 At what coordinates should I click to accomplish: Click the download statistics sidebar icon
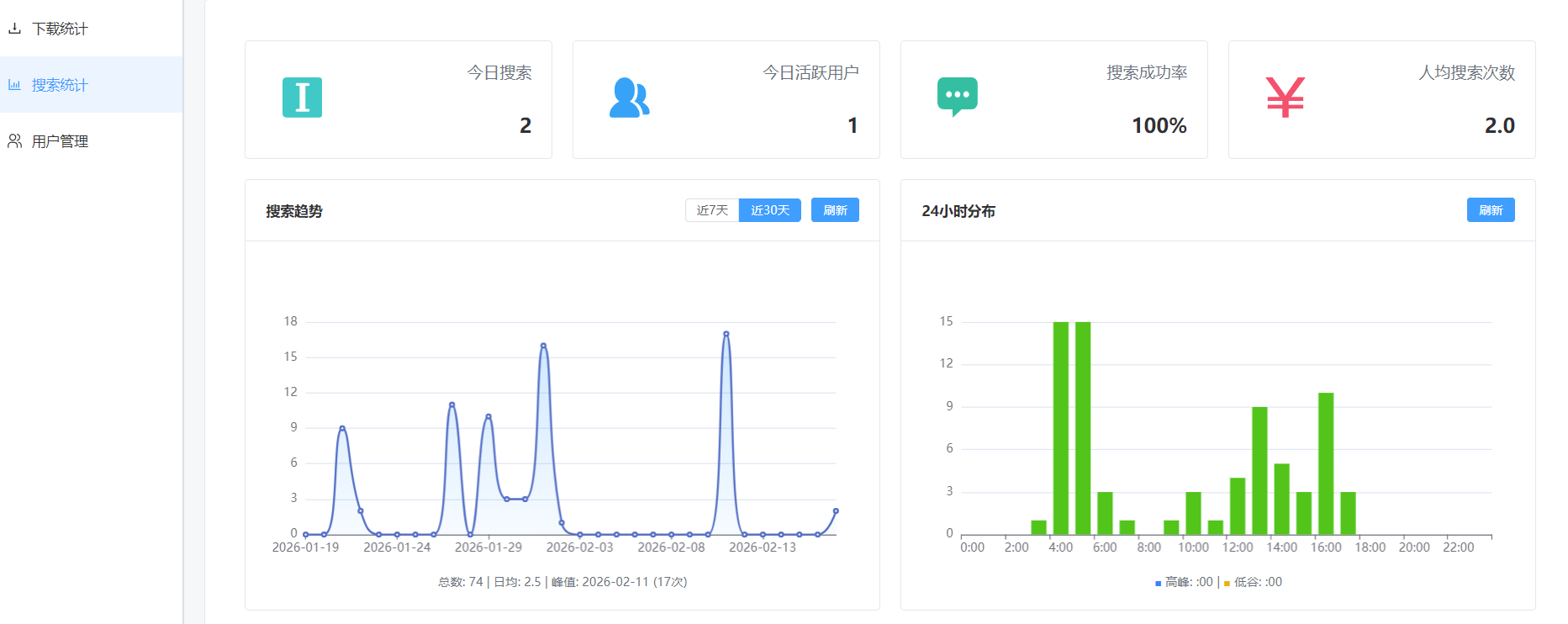(14, 29)
